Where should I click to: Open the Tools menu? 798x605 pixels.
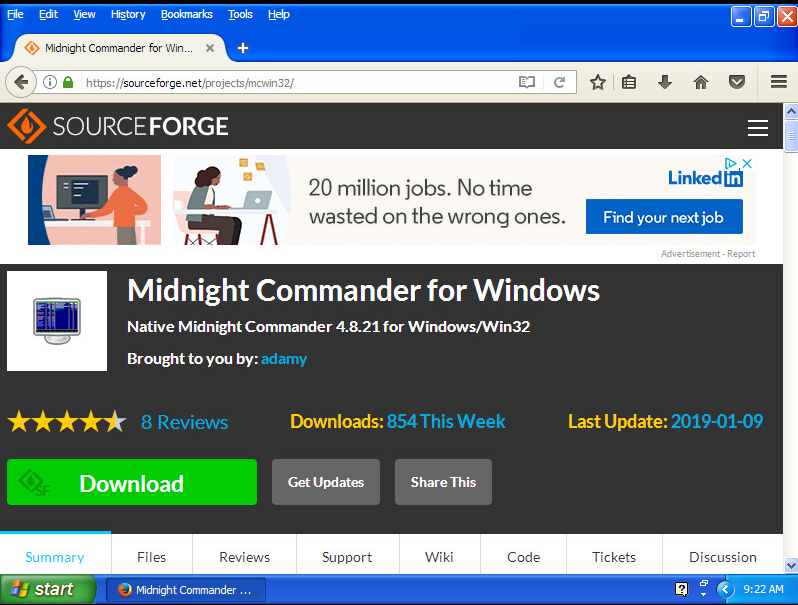click(240, 14)
